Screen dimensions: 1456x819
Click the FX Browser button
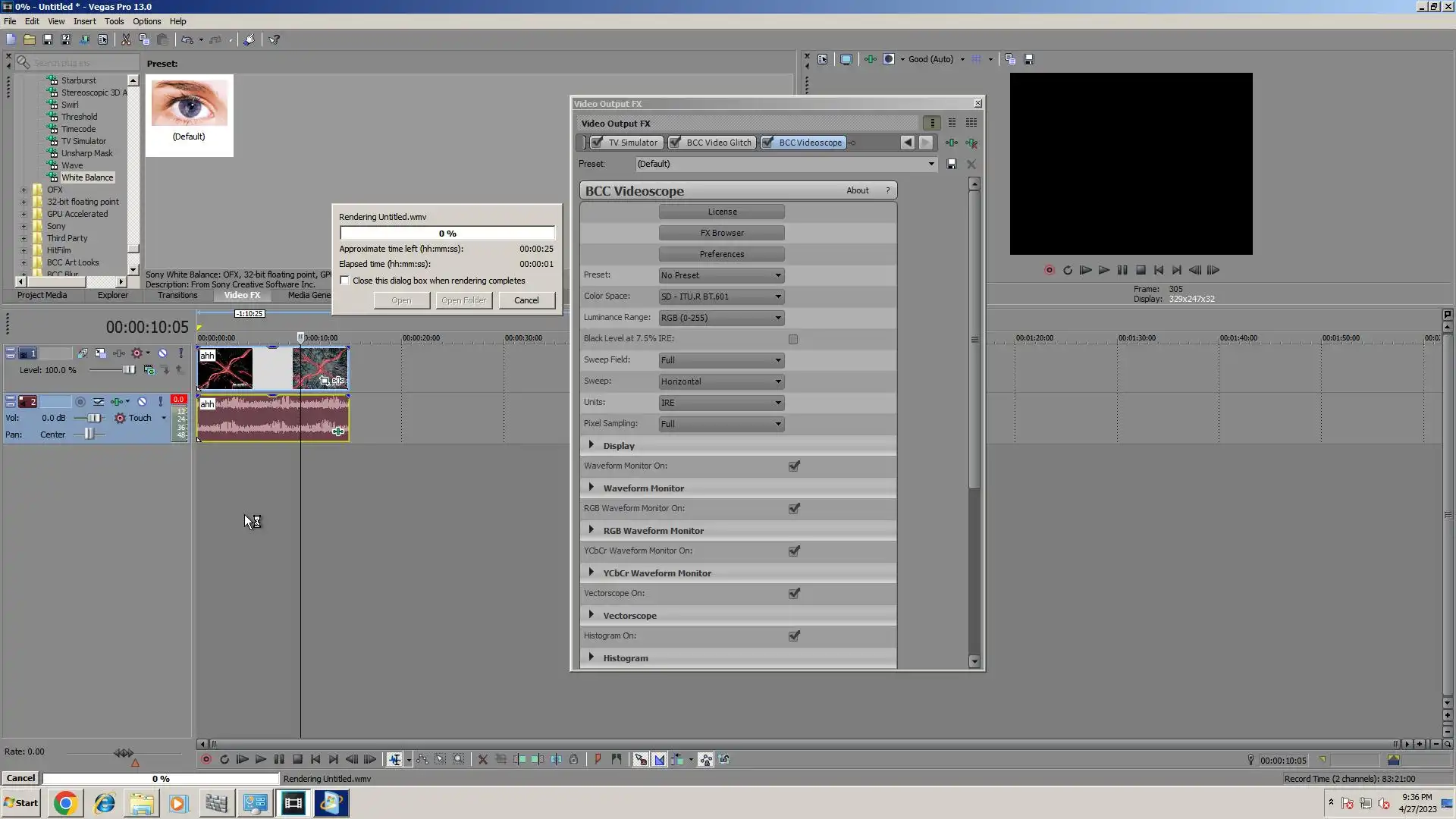click(x=721, y=233)
